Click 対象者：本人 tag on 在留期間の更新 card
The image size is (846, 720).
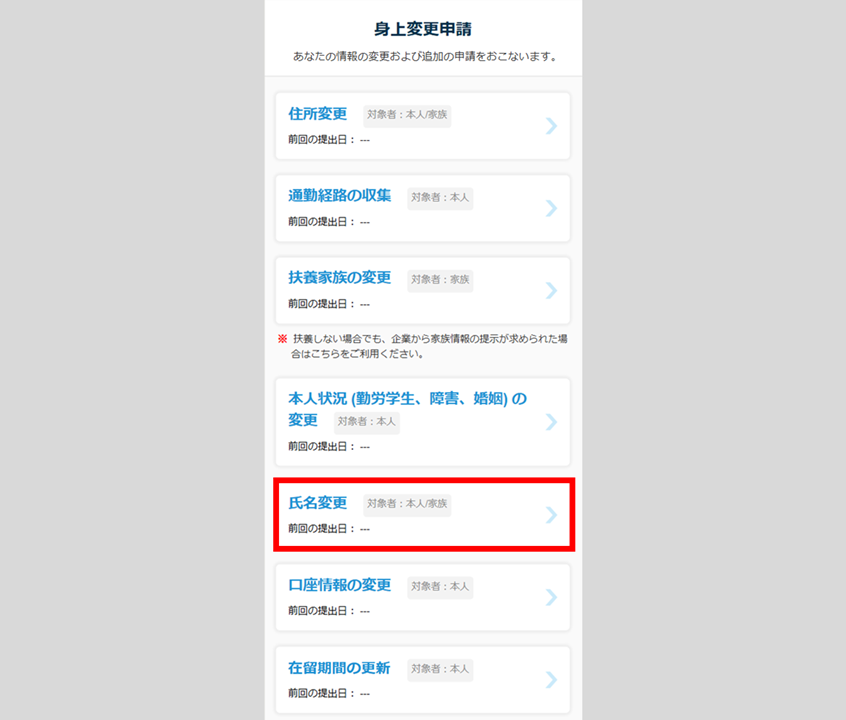point(440,669)
